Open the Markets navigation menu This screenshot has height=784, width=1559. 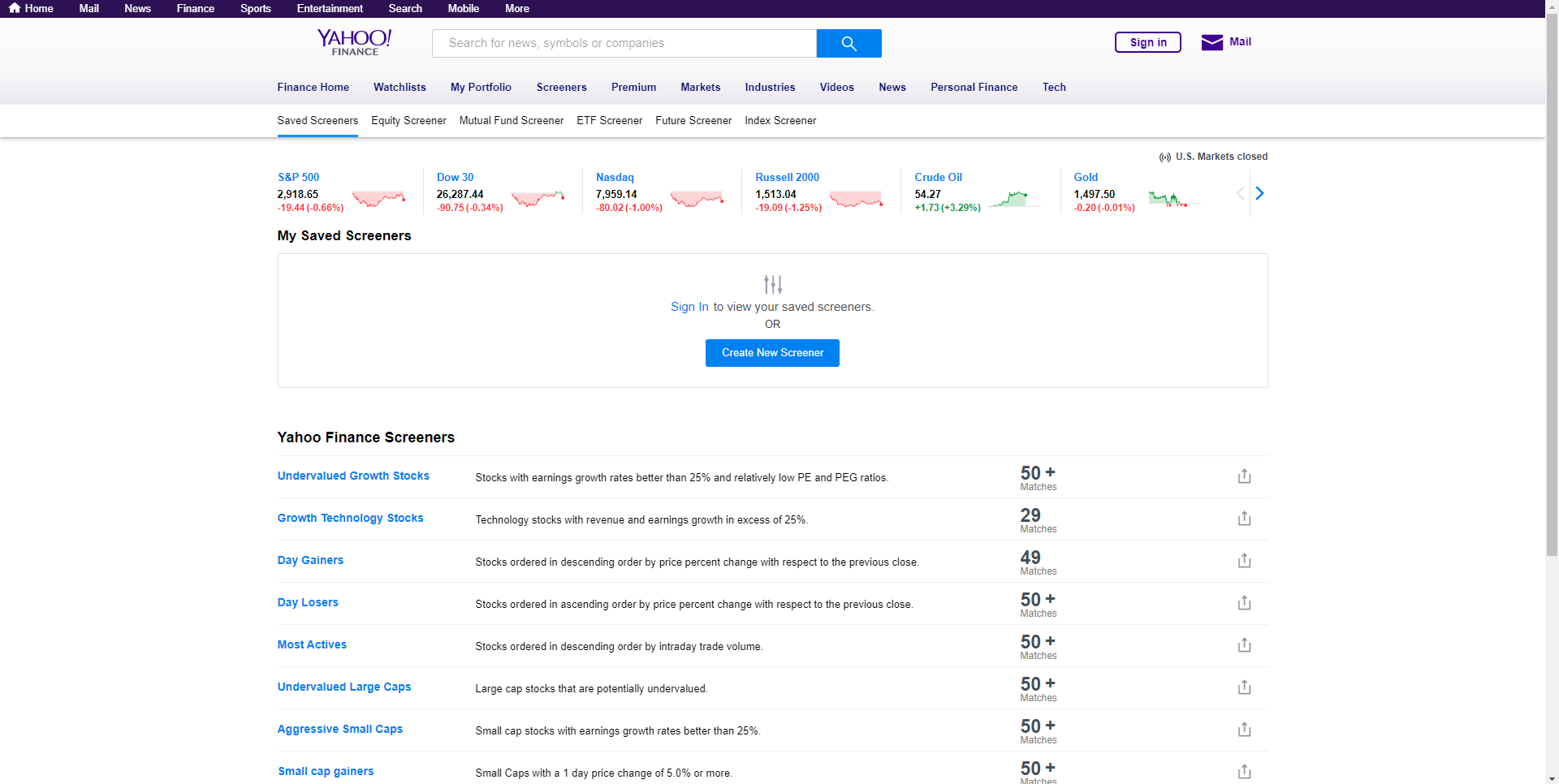(x=700, y=87)
